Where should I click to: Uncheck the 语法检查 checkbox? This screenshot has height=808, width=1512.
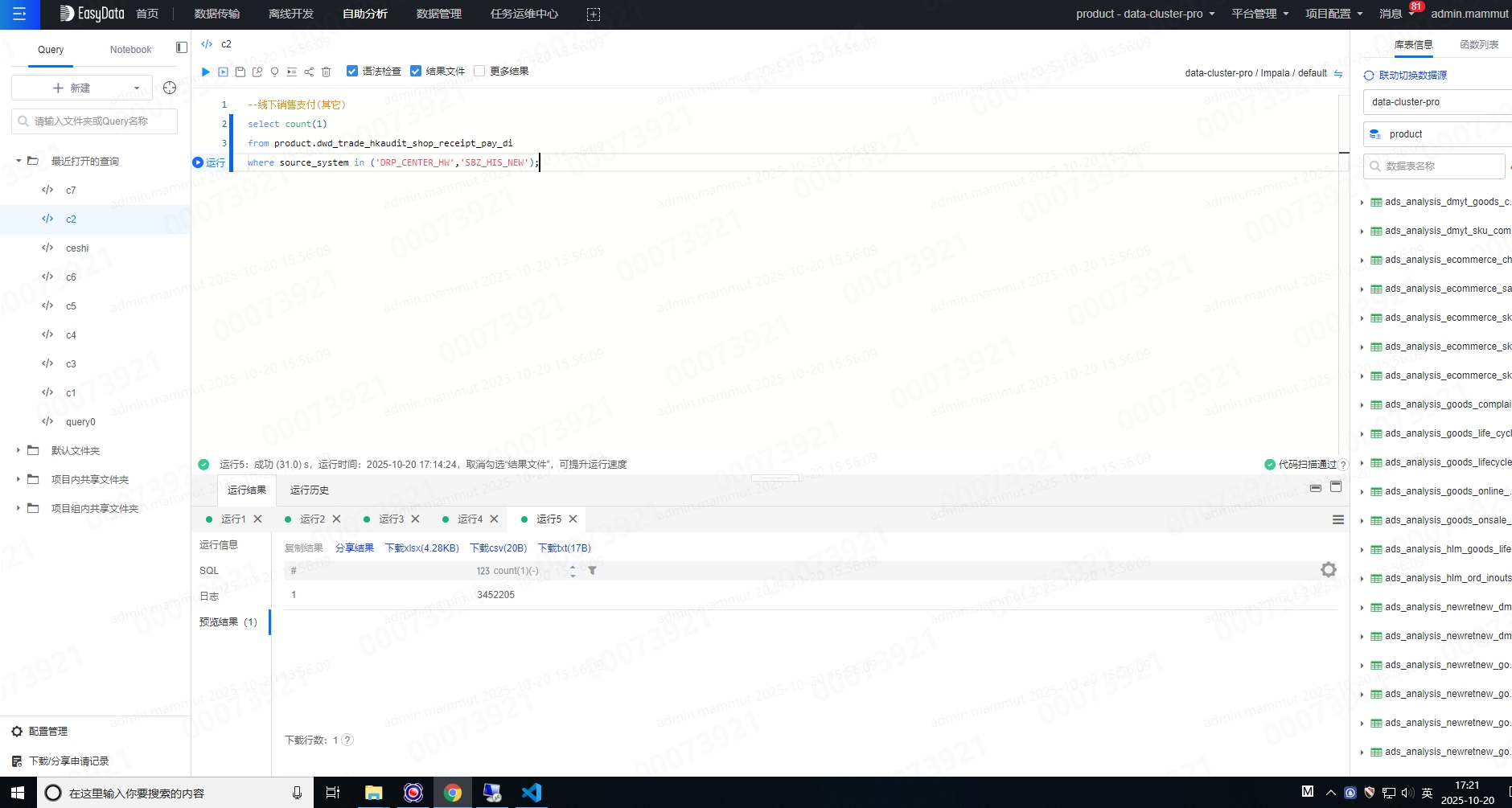351,71
